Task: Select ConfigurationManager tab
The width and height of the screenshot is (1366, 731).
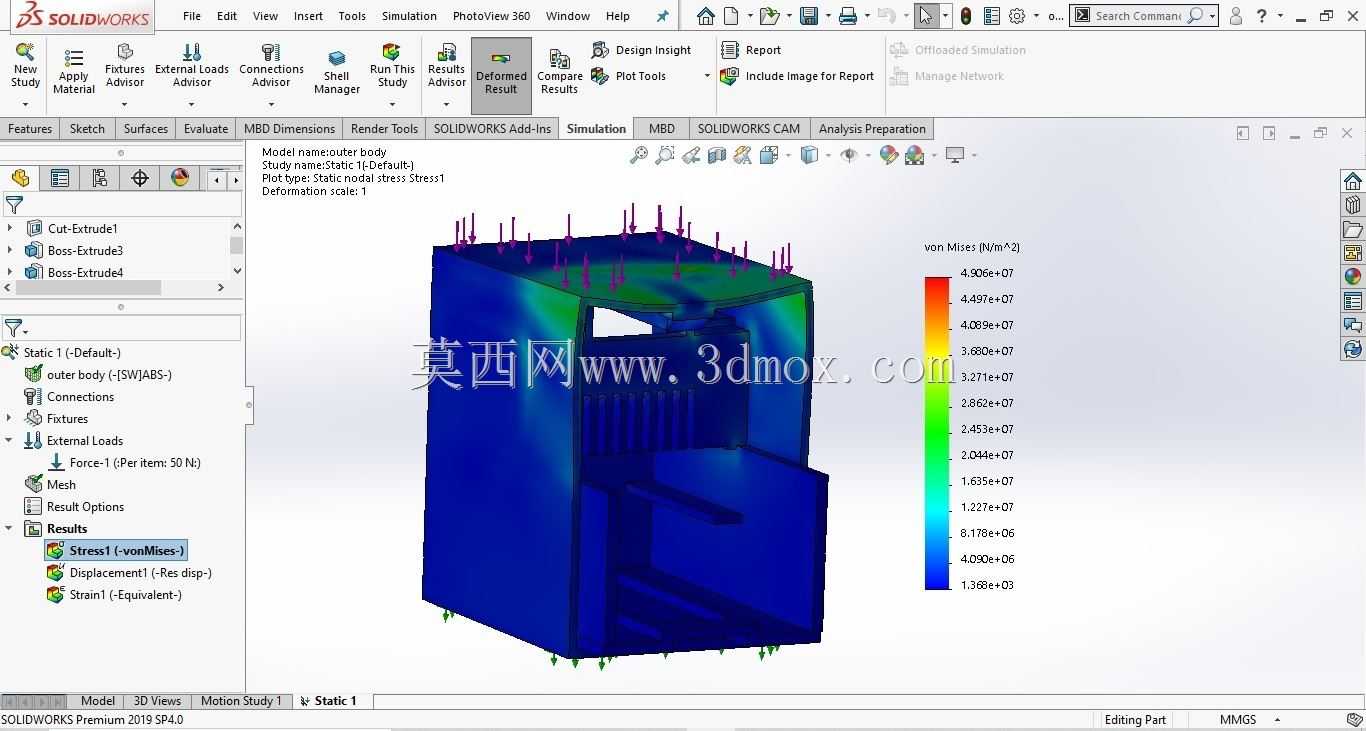Action: click(100, 178)
